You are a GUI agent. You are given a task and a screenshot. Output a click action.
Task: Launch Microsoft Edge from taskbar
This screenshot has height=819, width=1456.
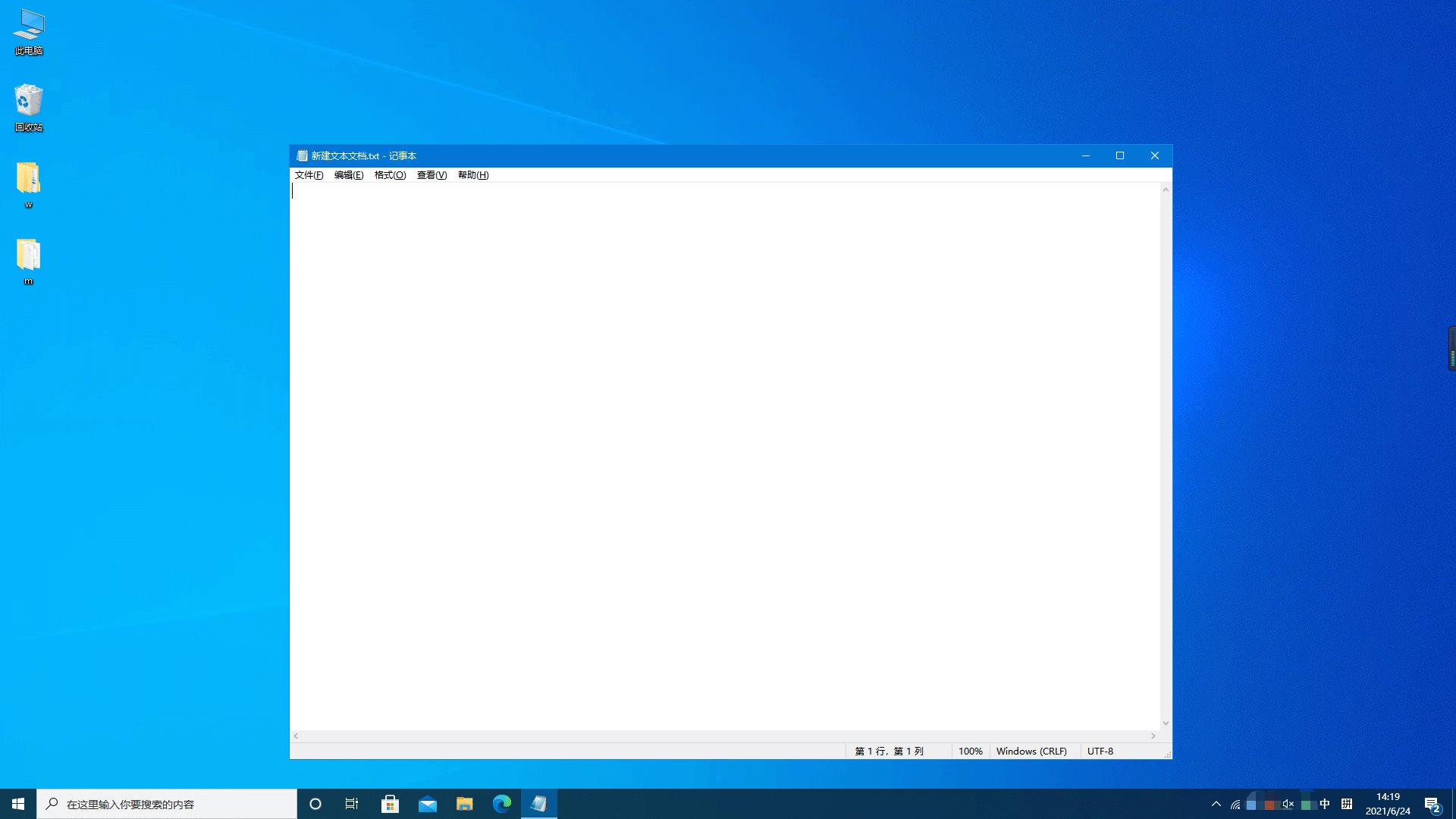[501, 804]
